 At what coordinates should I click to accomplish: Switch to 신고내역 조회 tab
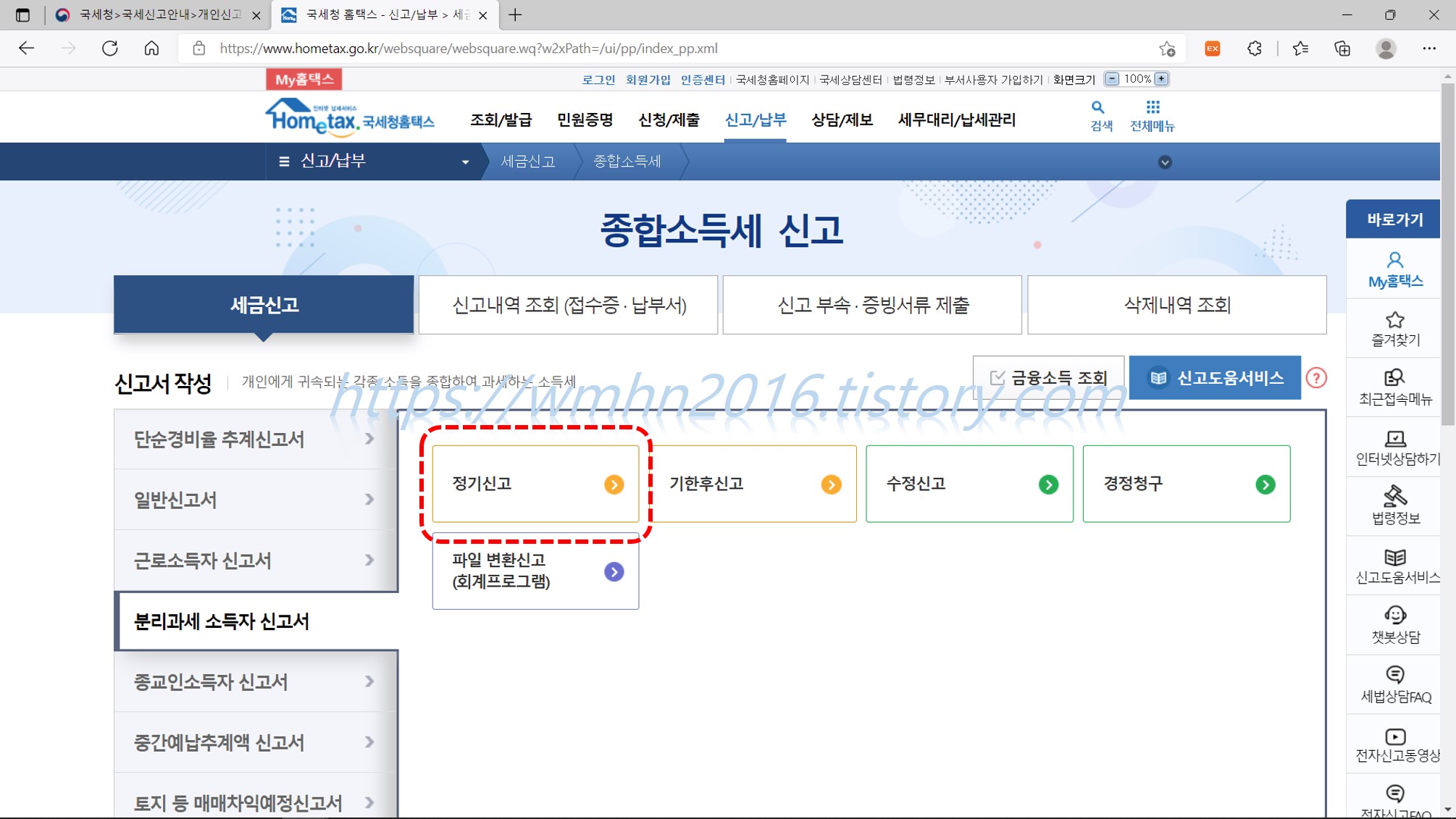[569, 305]
